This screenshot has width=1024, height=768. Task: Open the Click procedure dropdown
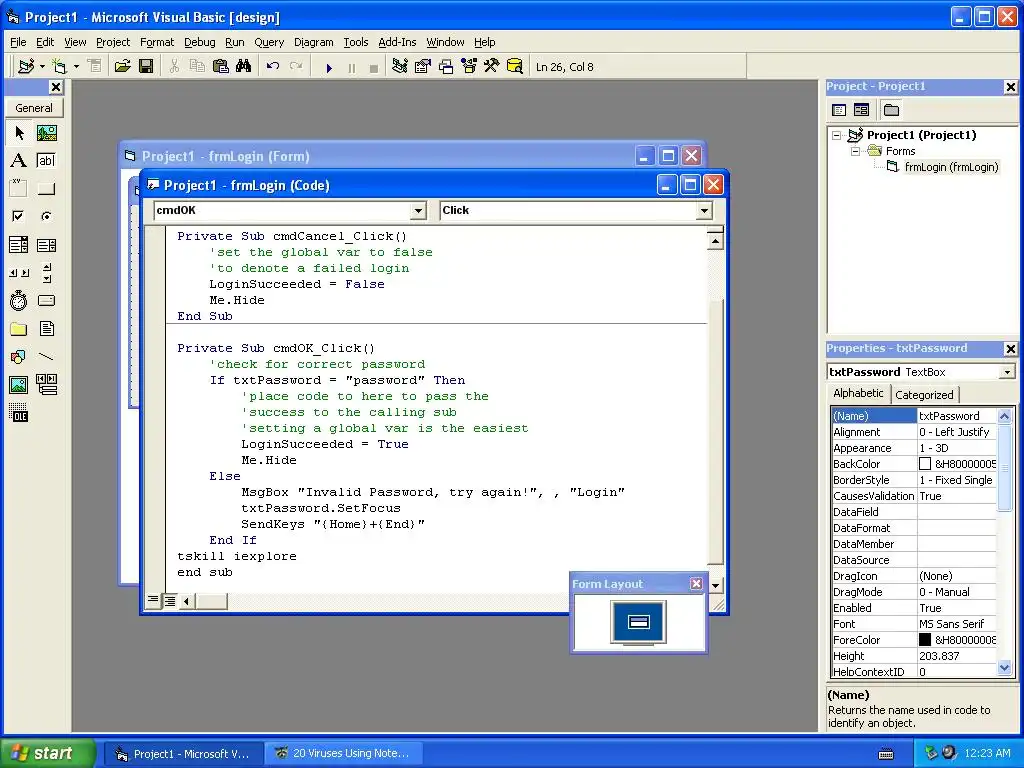click(x=704, y=210)
